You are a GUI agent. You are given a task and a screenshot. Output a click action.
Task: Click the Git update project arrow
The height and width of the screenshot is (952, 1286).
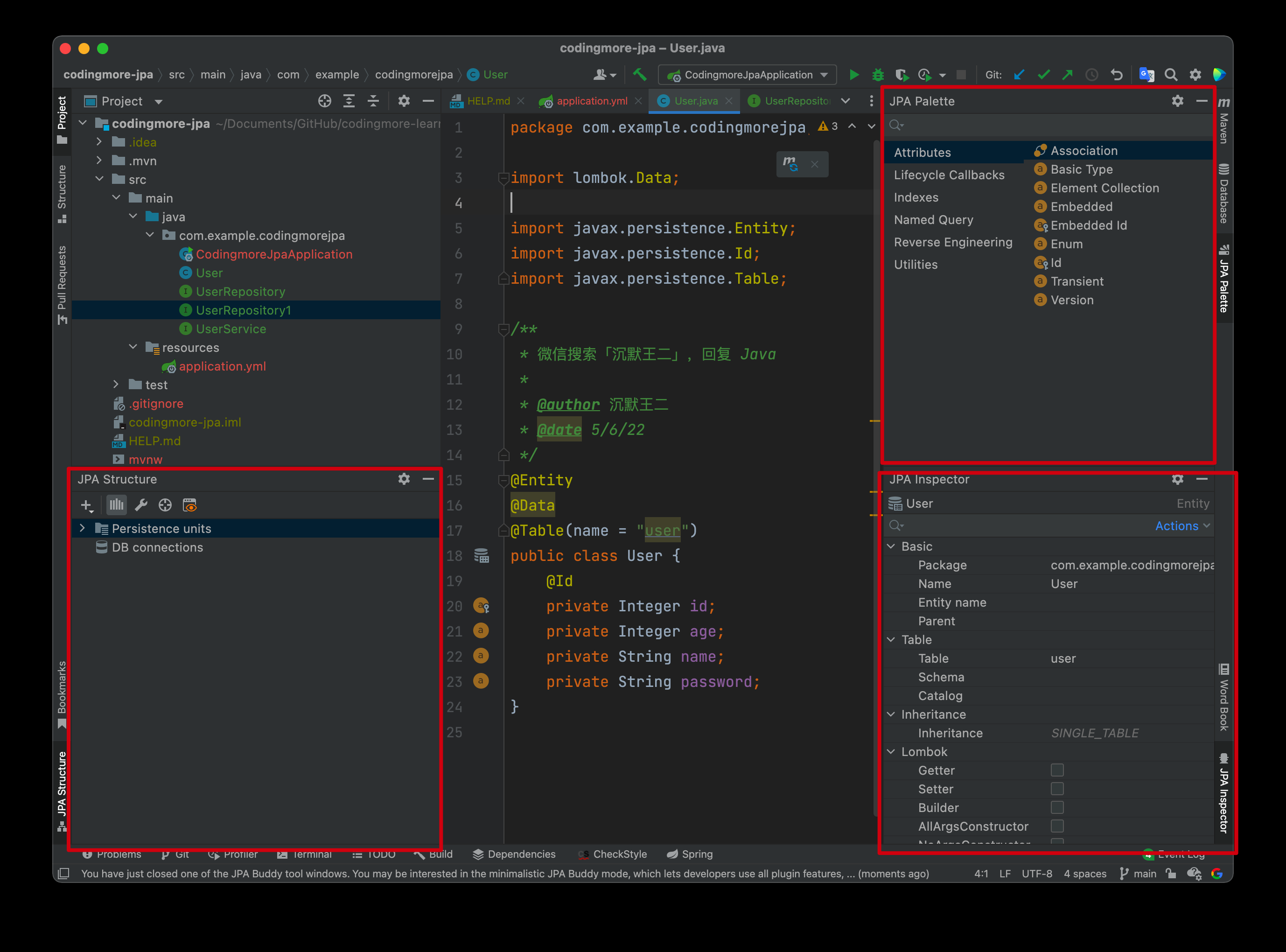click(1019, 75)
